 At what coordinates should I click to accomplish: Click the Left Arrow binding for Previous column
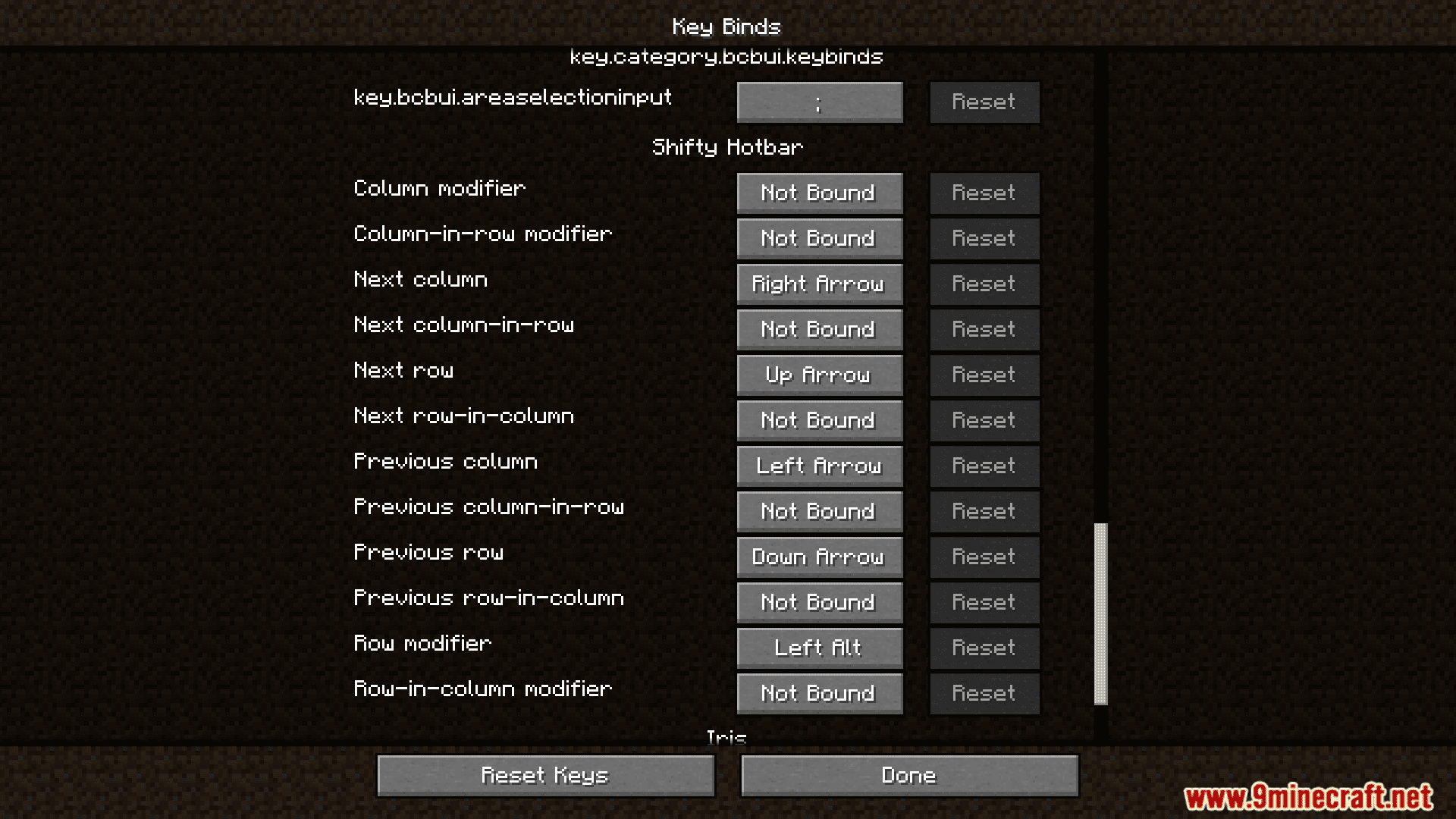[x=818, y=465]
